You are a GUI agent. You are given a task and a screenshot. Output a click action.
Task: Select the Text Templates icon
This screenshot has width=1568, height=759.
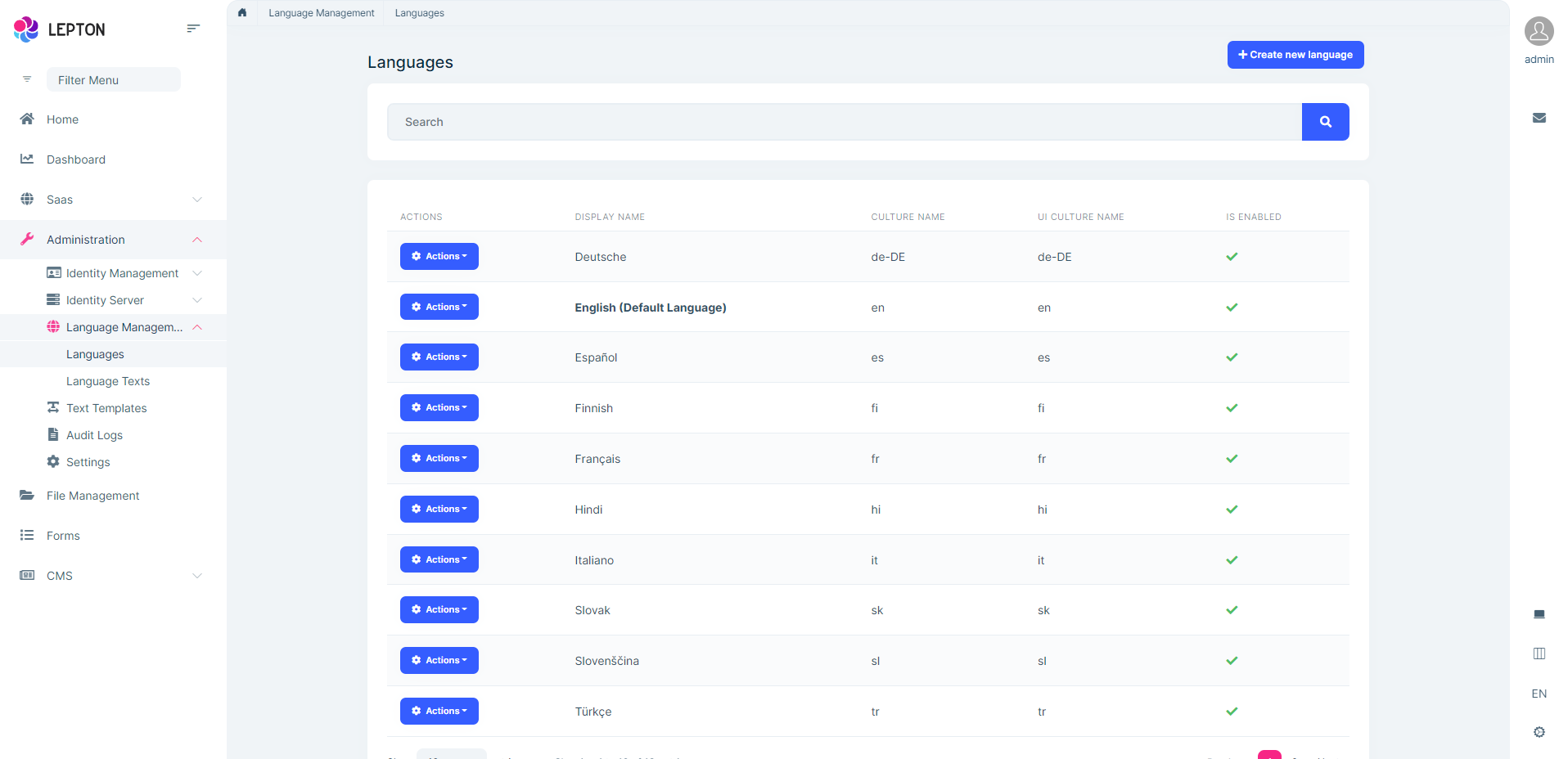53,407
